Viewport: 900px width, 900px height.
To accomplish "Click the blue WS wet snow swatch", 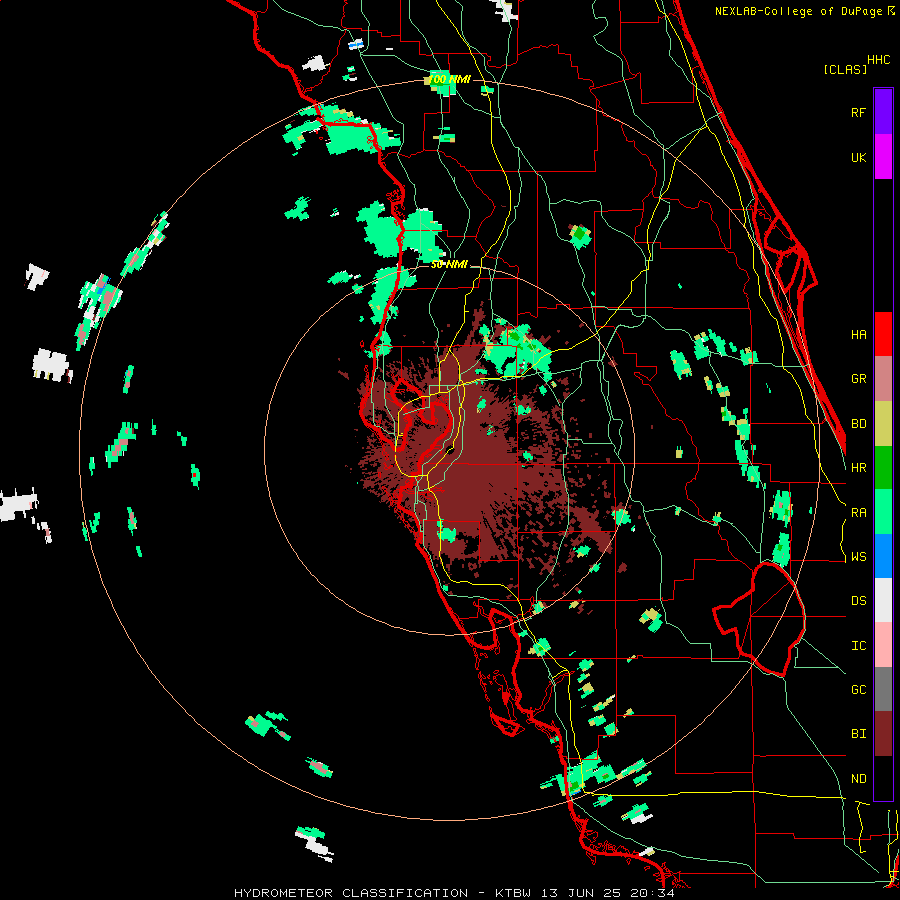I will click(883, 556).
